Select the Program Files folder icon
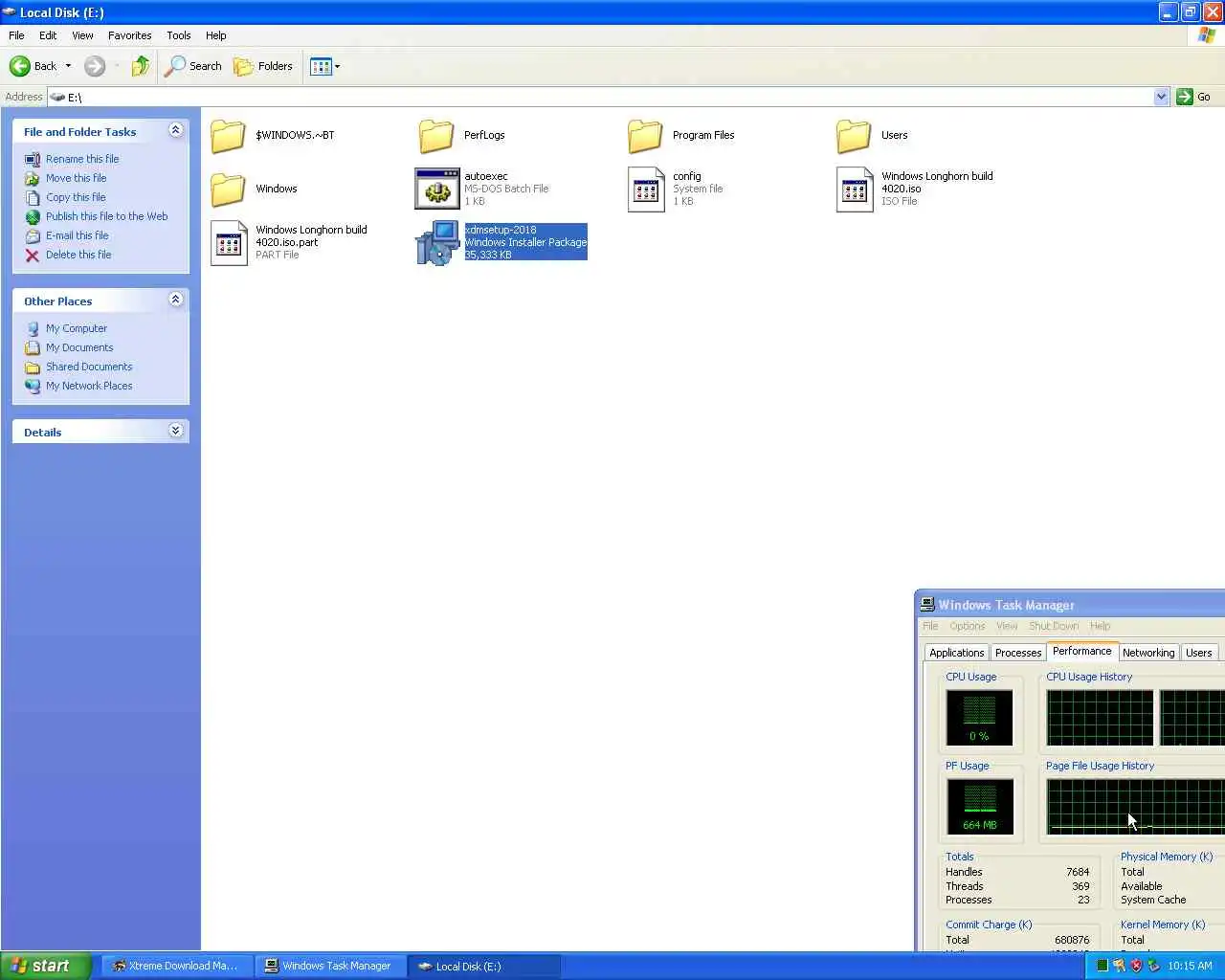 coord(645,136)
